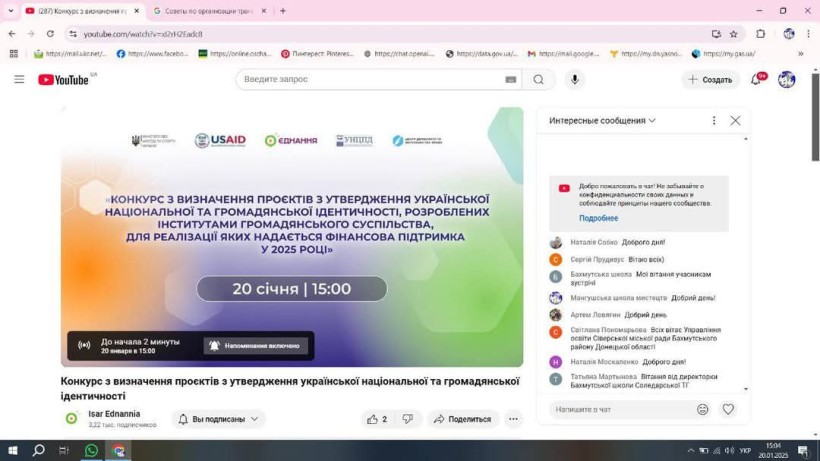Viewport: 820px width, 461px height.
Task: Show more bookmarks with the chevron
Action: point(801,53)
